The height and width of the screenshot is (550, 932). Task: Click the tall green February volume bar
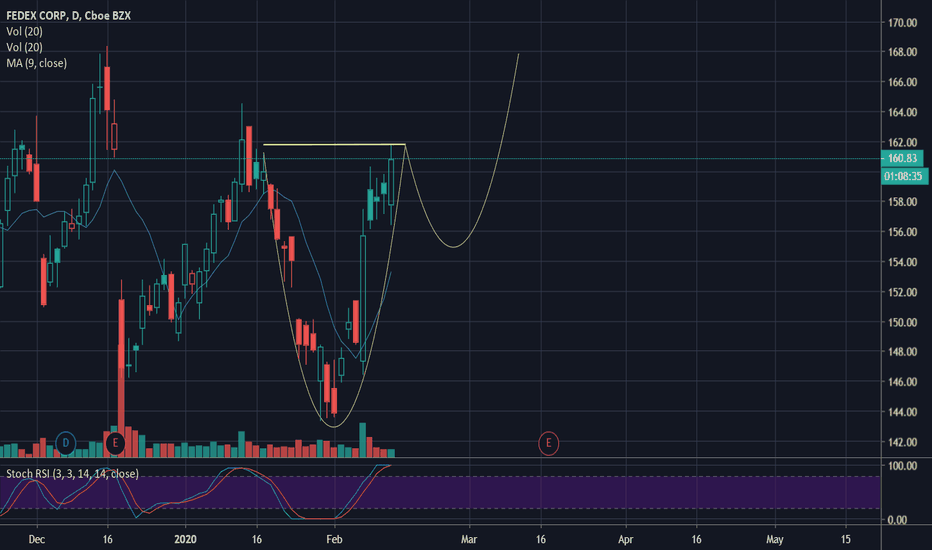(363, 439)
